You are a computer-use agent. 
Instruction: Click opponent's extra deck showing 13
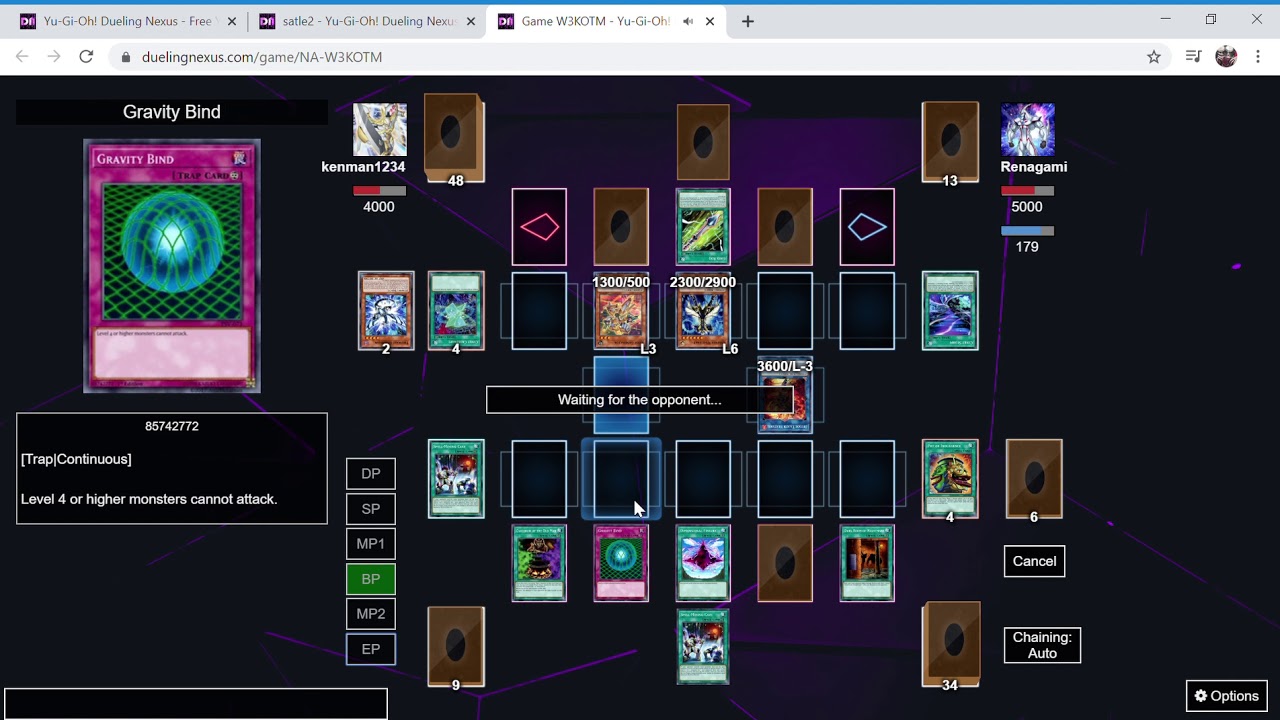(950, 143)
